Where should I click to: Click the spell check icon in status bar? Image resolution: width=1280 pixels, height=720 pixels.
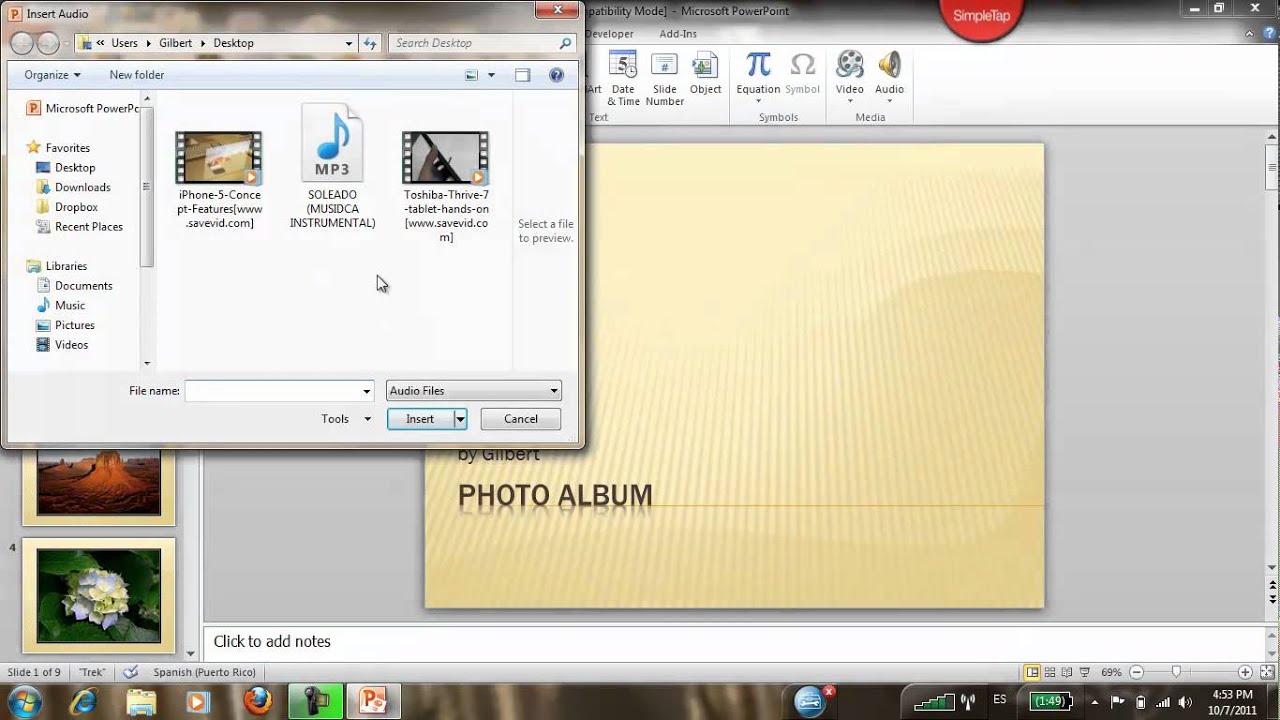click(x=130, y=672)
